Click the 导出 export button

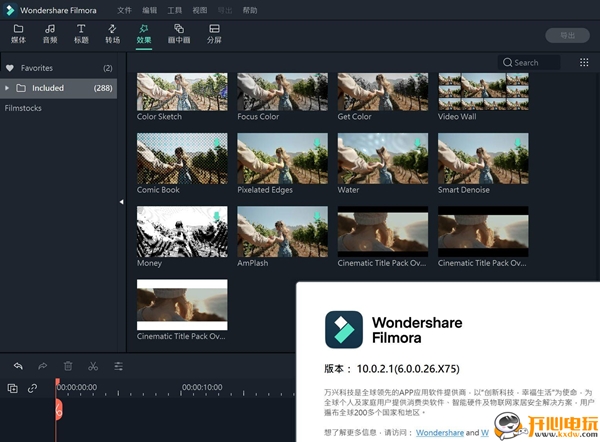pos(567,35)
